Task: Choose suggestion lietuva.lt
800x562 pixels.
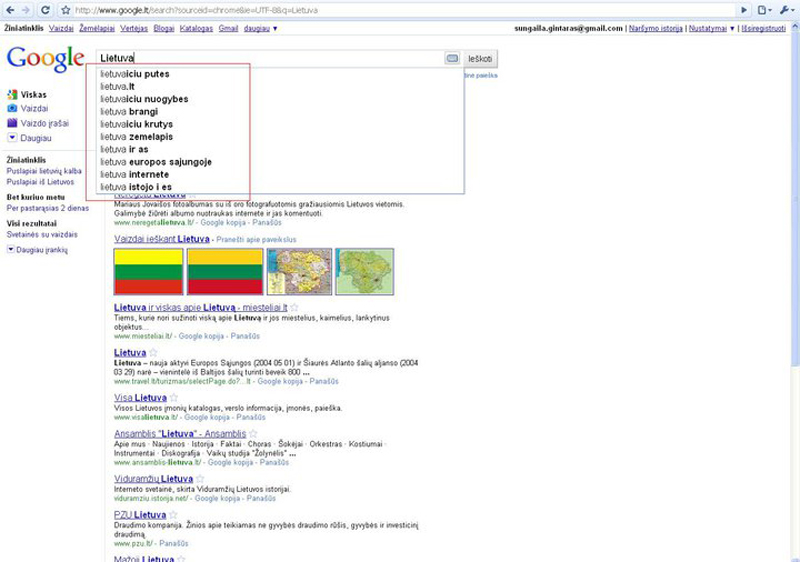Action: pos(280,87)
